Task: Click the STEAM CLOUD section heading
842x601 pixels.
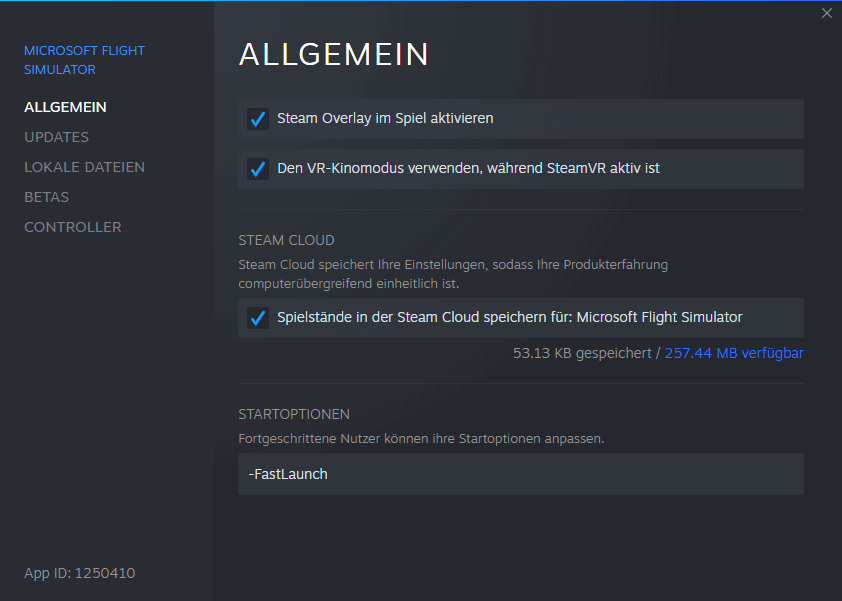Action: [286, 241]
